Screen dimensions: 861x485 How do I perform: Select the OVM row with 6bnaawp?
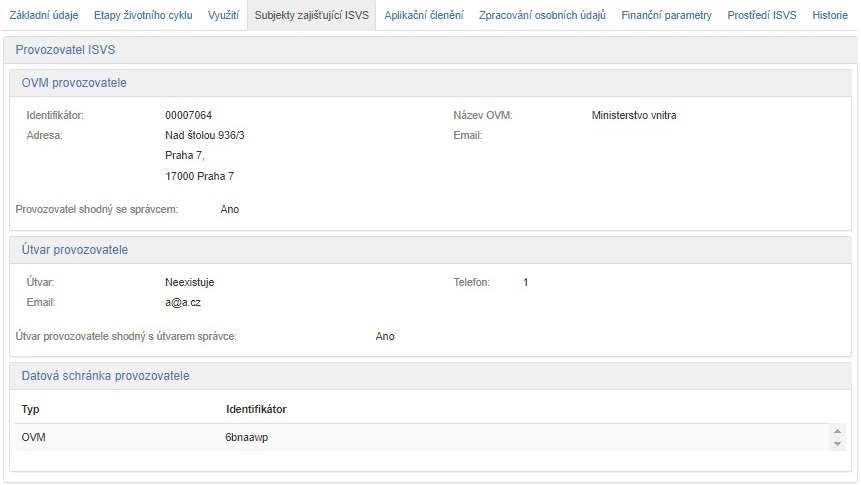pyautogui.click(x=420, y=437)
